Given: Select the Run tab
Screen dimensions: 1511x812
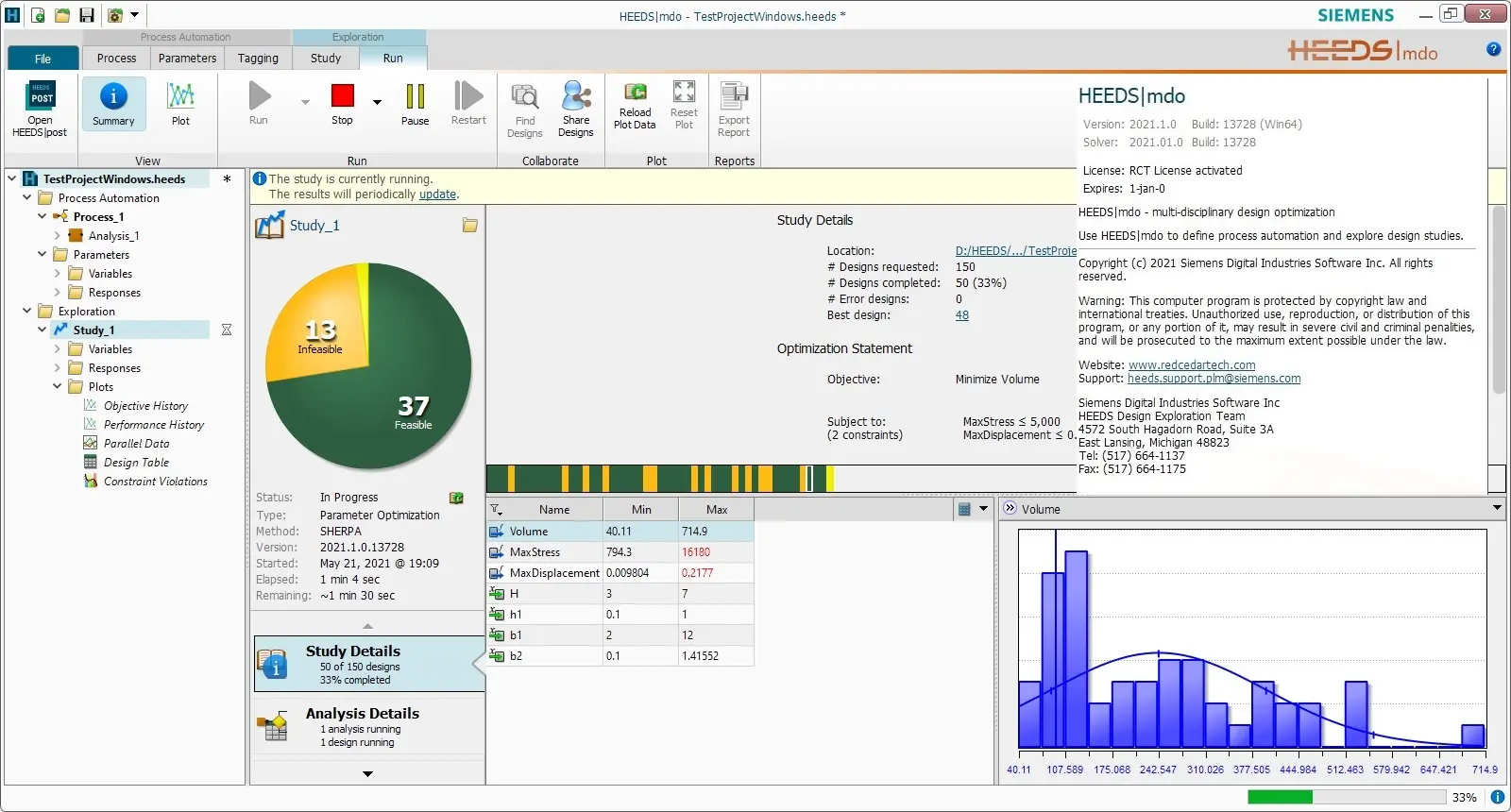Looking at the screenshot, I should [393, 59].
